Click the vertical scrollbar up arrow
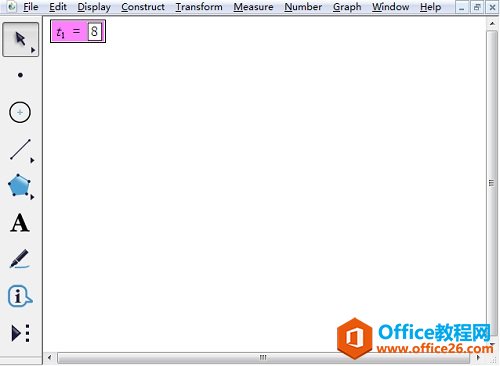Image resolution: width=500 pixels, height=366 pixels. pyautogui.click(x=492, y=23)
